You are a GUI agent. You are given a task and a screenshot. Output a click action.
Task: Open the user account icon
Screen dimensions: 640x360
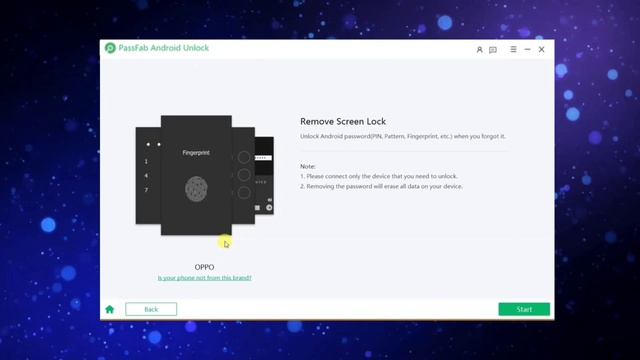479,49
